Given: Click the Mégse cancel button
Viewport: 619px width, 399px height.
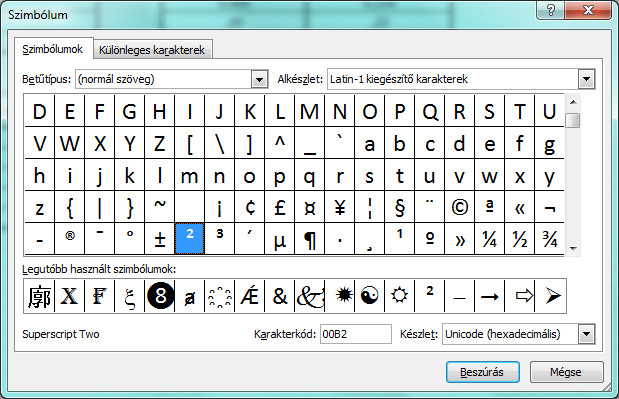Looking at the screenshot, I should click(x=566, y=372).
